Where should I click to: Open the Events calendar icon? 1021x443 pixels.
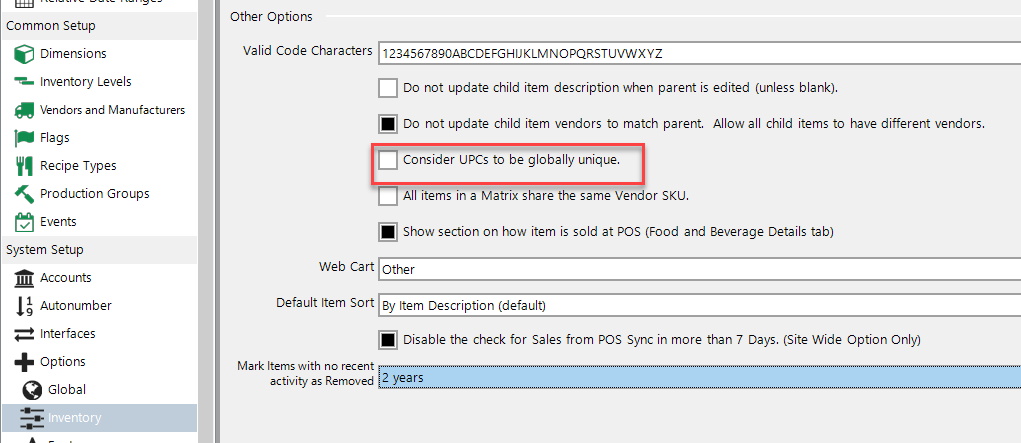click(x=24, y=222)
